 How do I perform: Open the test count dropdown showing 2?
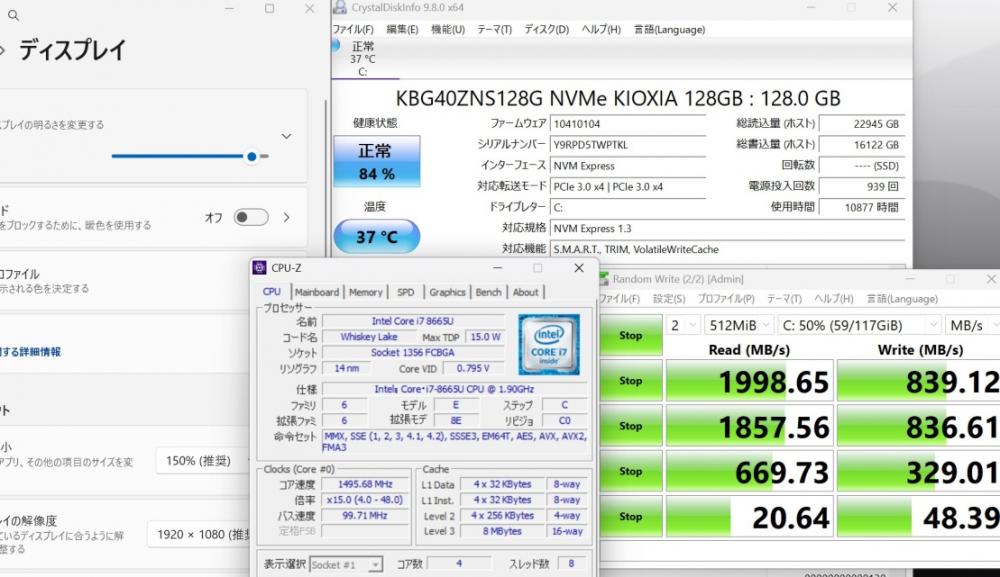click(683, 325)
